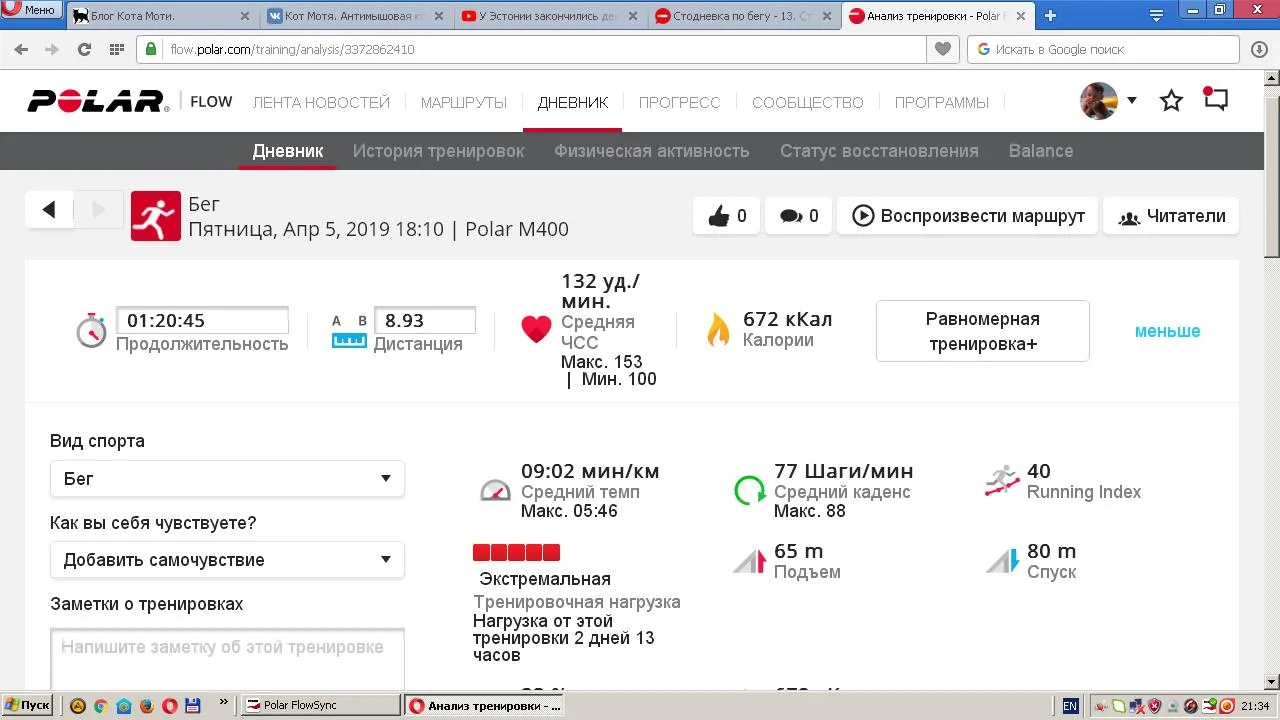1280x720 pixels.
Task: Launch Firefox from the quick launch bar
Action: click(x=147, y=705)
